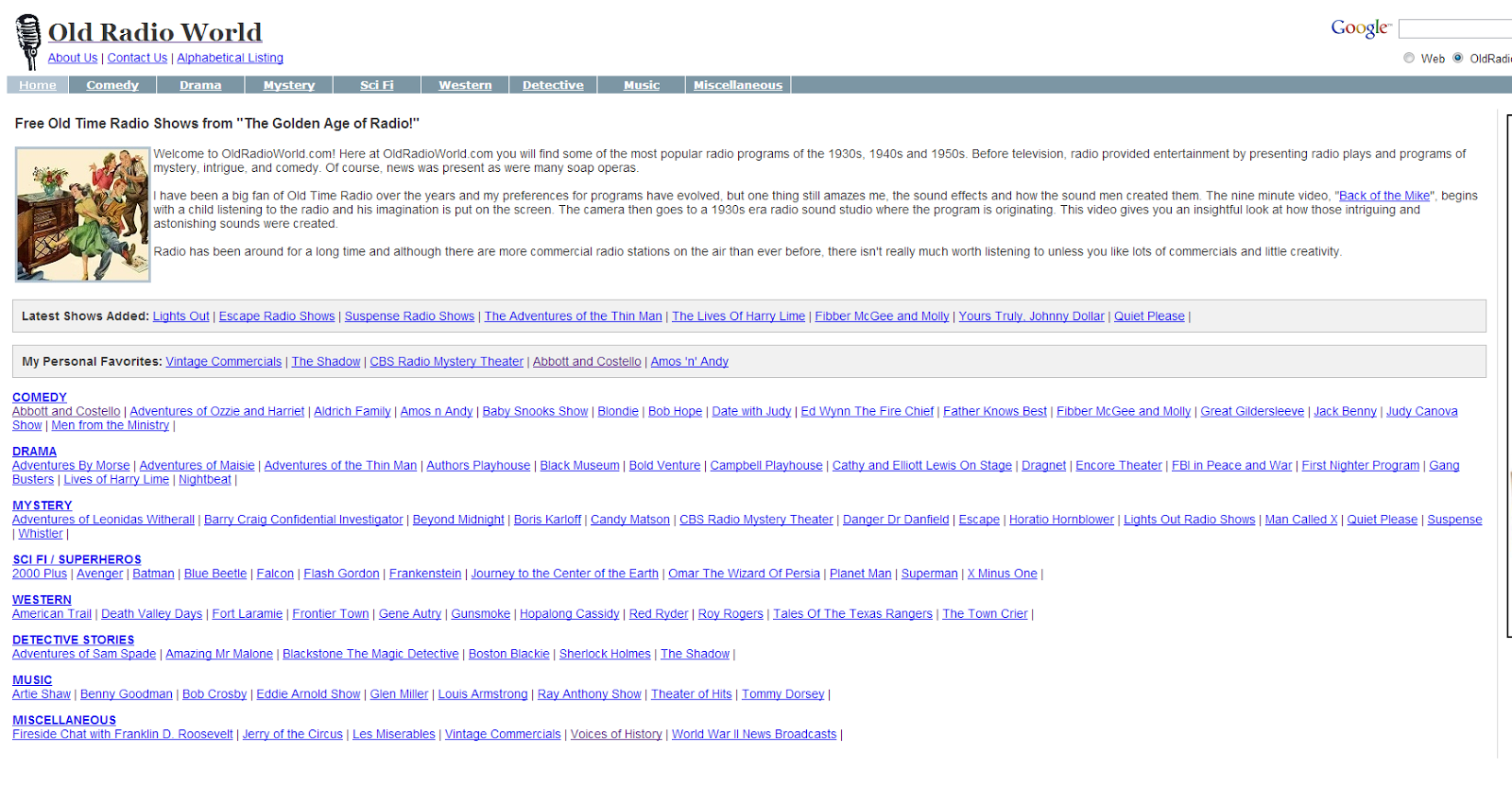Open Sherlock Holmes link

click(x=605, y=654)
